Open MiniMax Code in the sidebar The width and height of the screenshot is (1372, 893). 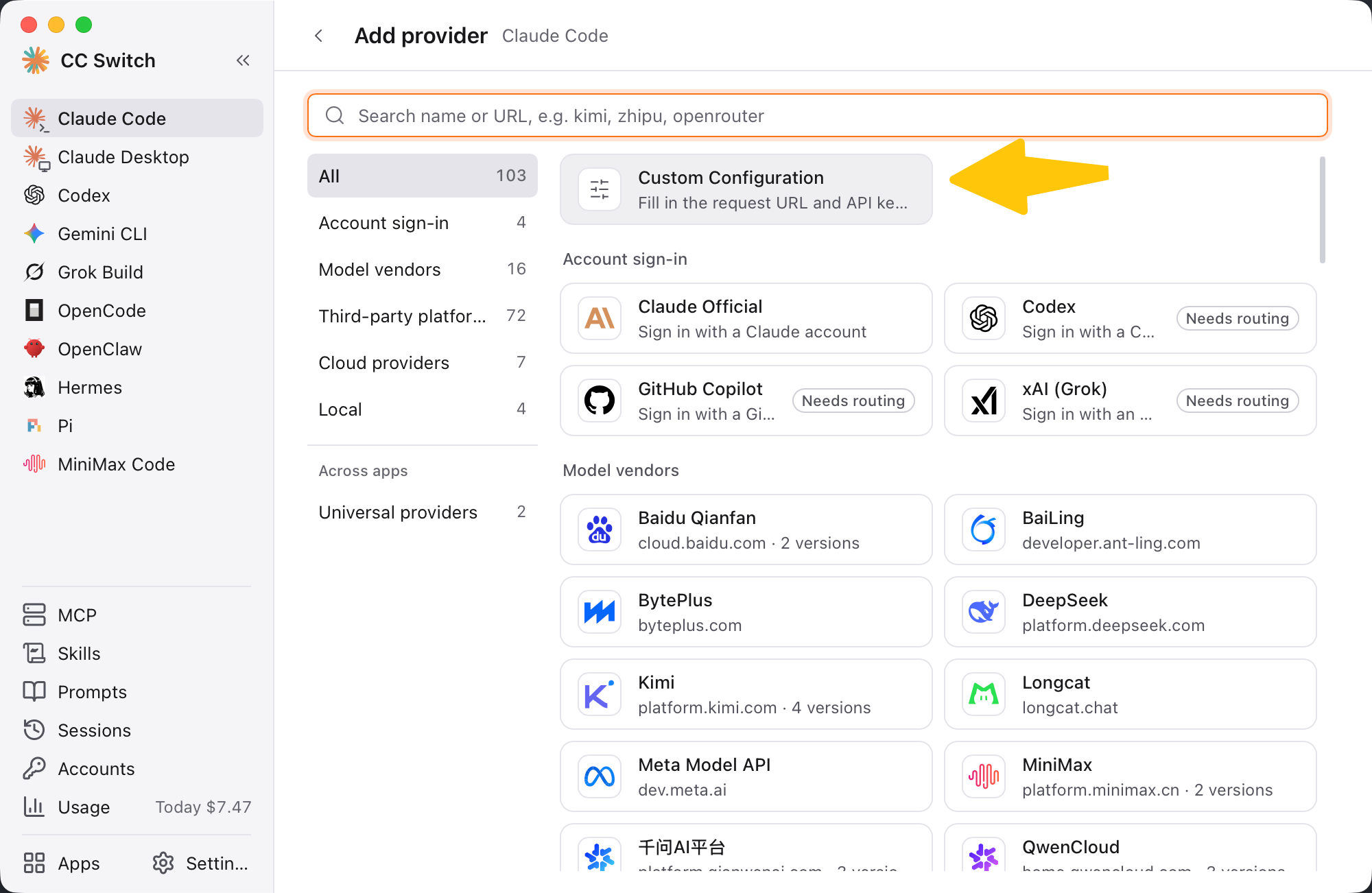pos(137,464)
